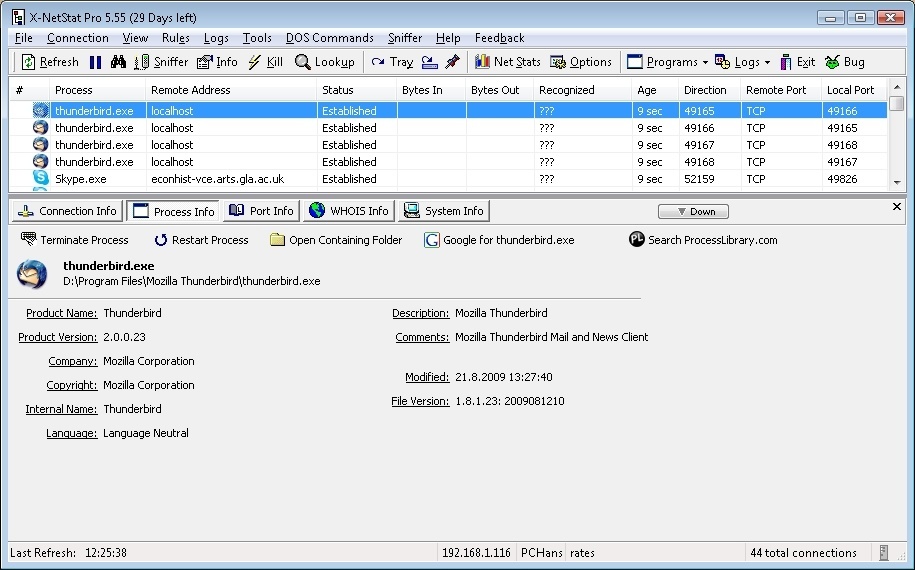The height and width of the screenshot is (570, 915).
Task: Sort by the Bytes In column header
Action: (x=431, y=90)
